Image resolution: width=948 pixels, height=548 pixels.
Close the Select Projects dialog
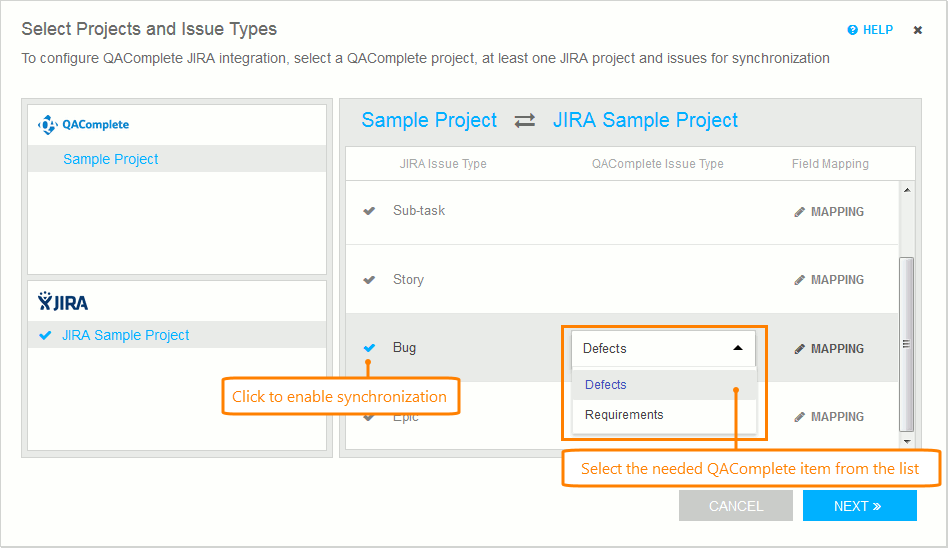pos(918,30)
